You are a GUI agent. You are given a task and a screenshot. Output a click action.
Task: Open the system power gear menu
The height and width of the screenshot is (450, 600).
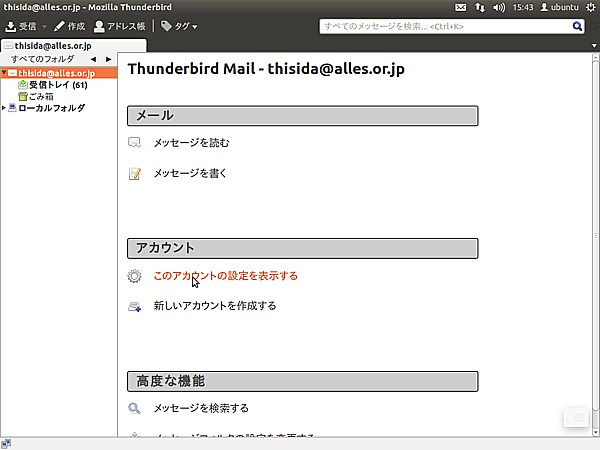[590, 7]
